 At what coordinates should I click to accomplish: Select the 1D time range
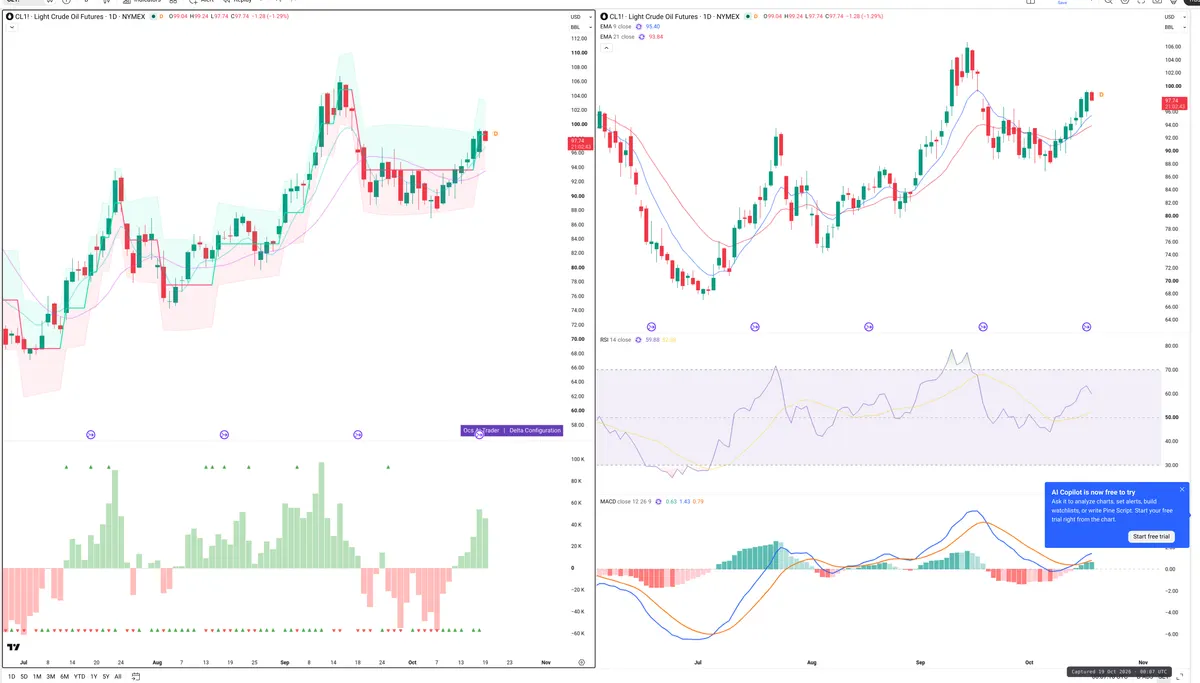(x=11, y=677)
